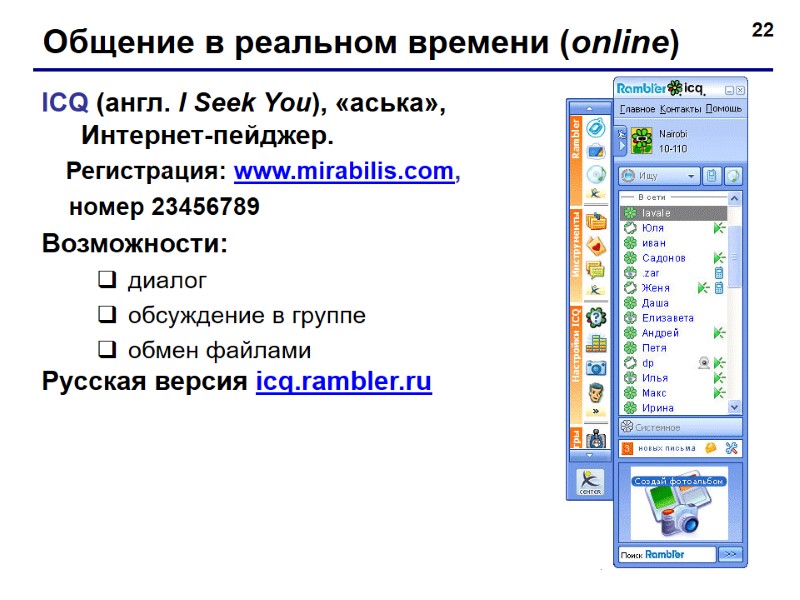The width and height of the screenshot is (800, 600).
Task: Click the chat speech bubbles icon
Action: point(595,270)
